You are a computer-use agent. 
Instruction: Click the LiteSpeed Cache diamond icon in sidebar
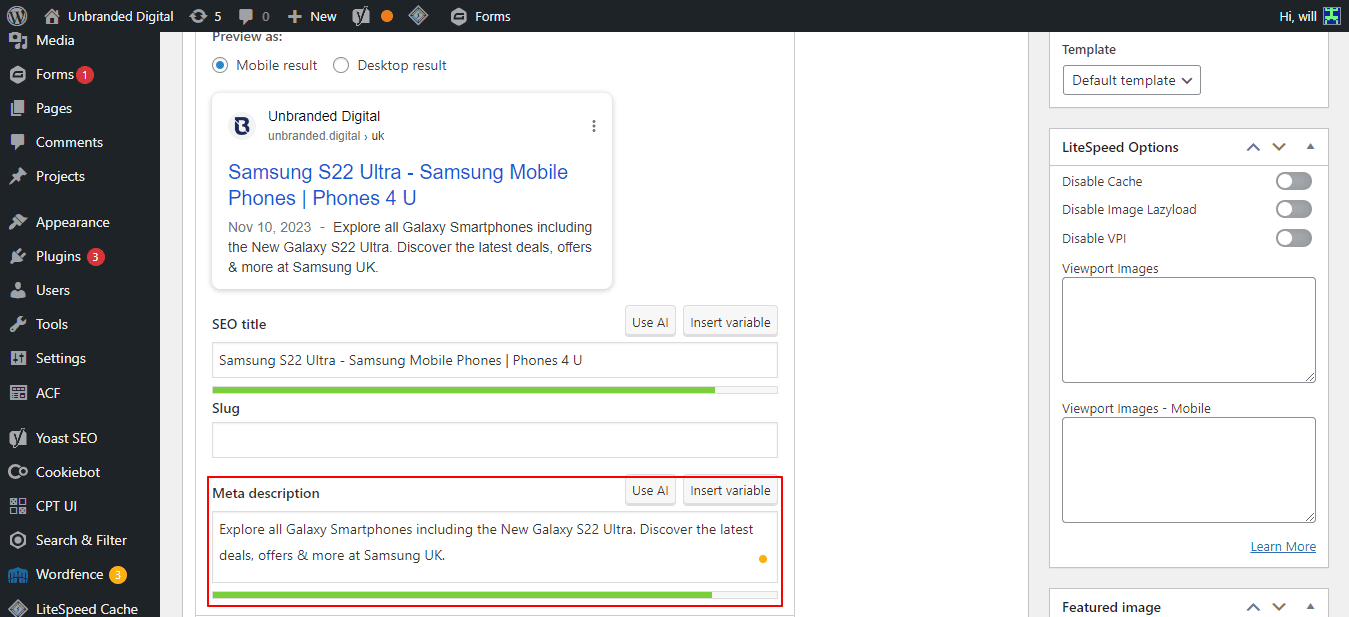pos(18,608)
